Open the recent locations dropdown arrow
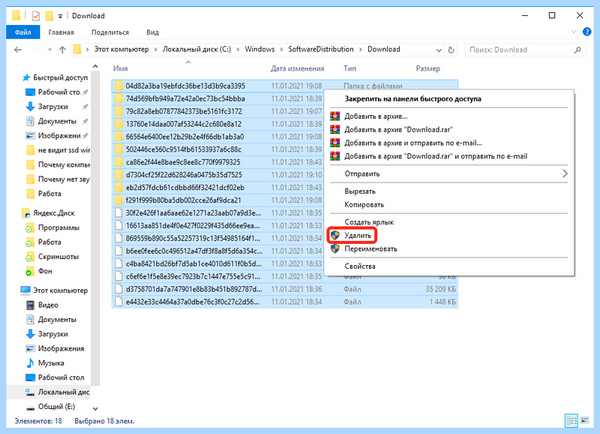The width and height of the screenshot is (600, 434). [x=50, y=49]
